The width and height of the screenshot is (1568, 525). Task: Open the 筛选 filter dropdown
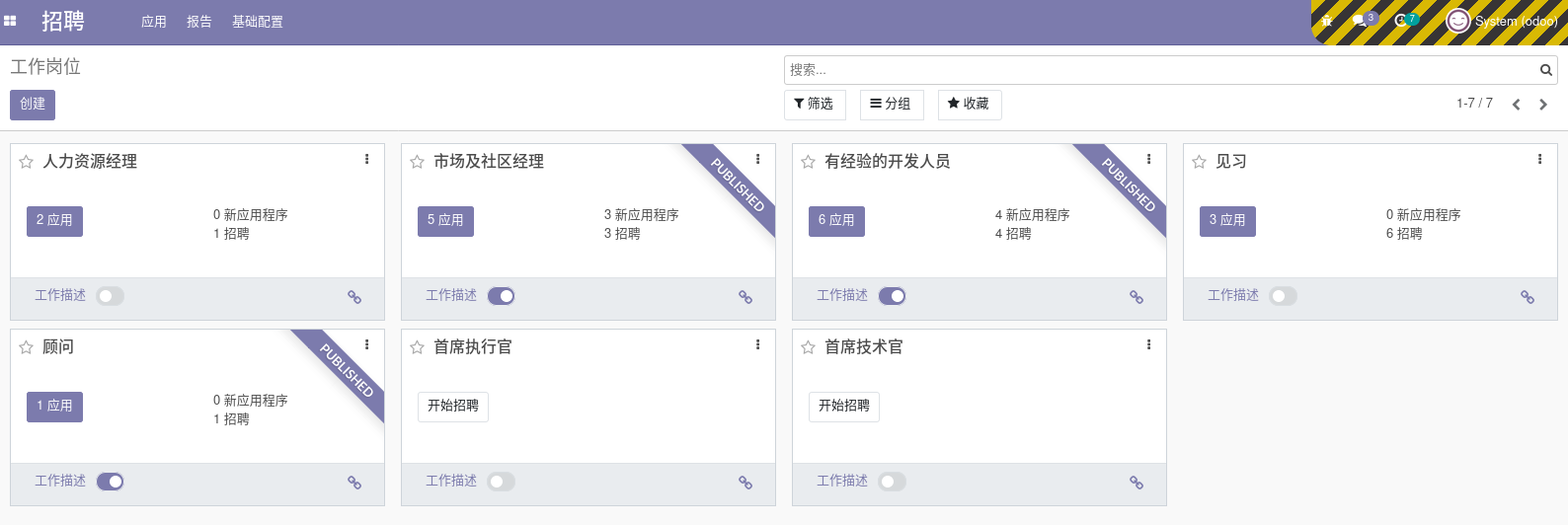click(x=814, y=104)
